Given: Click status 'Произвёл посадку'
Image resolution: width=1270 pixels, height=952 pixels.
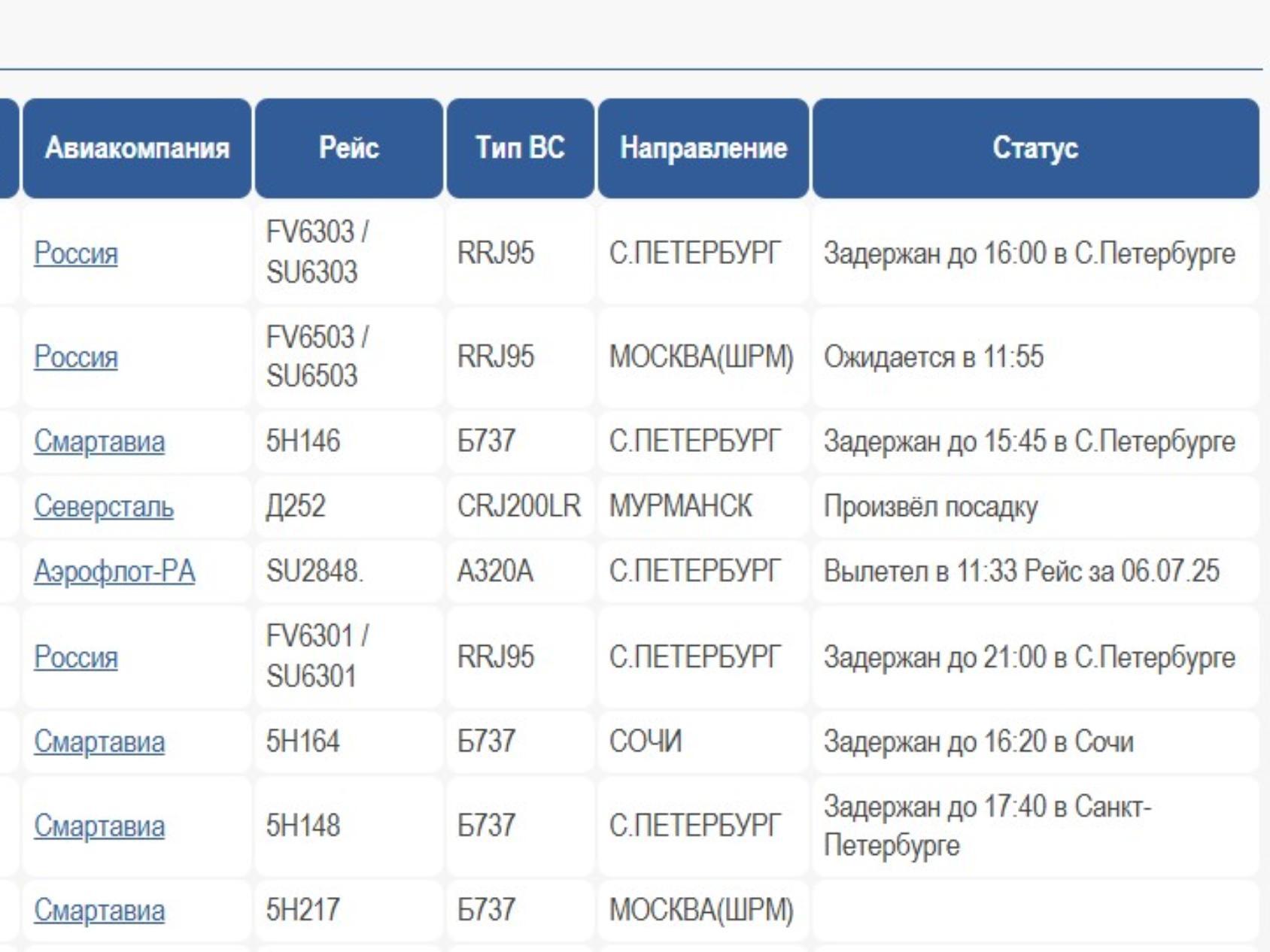Looking at the screenshot, I should [x=931, y=507].
